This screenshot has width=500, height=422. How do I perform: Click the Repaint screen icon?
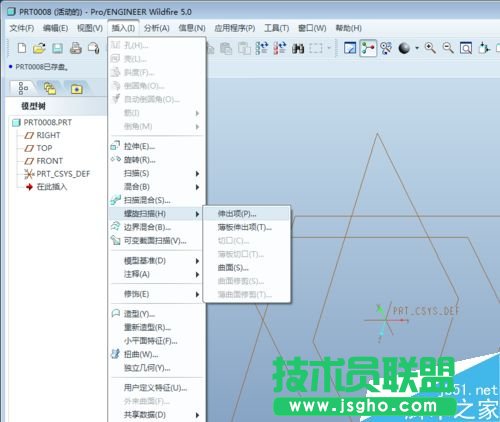point(350,48)
